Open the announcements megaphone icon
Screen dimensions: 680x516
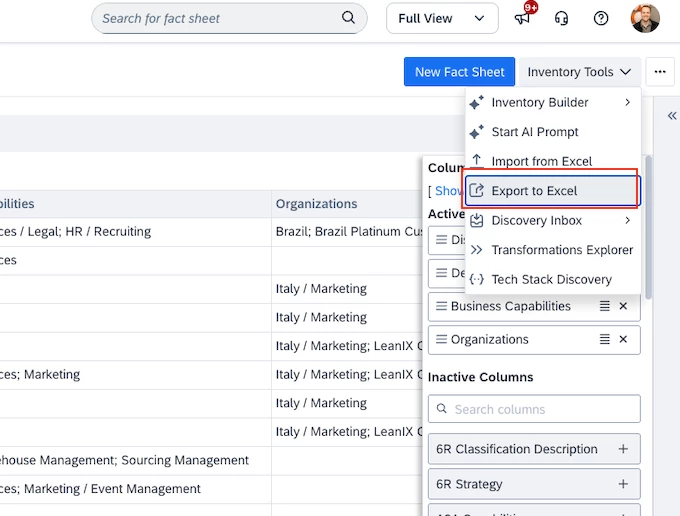click(522, 18)
